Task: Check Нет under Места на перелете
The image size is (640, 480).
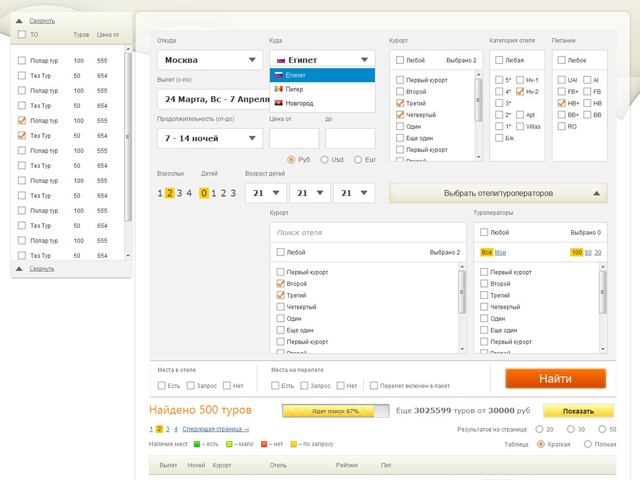Action: pos(340,385)
